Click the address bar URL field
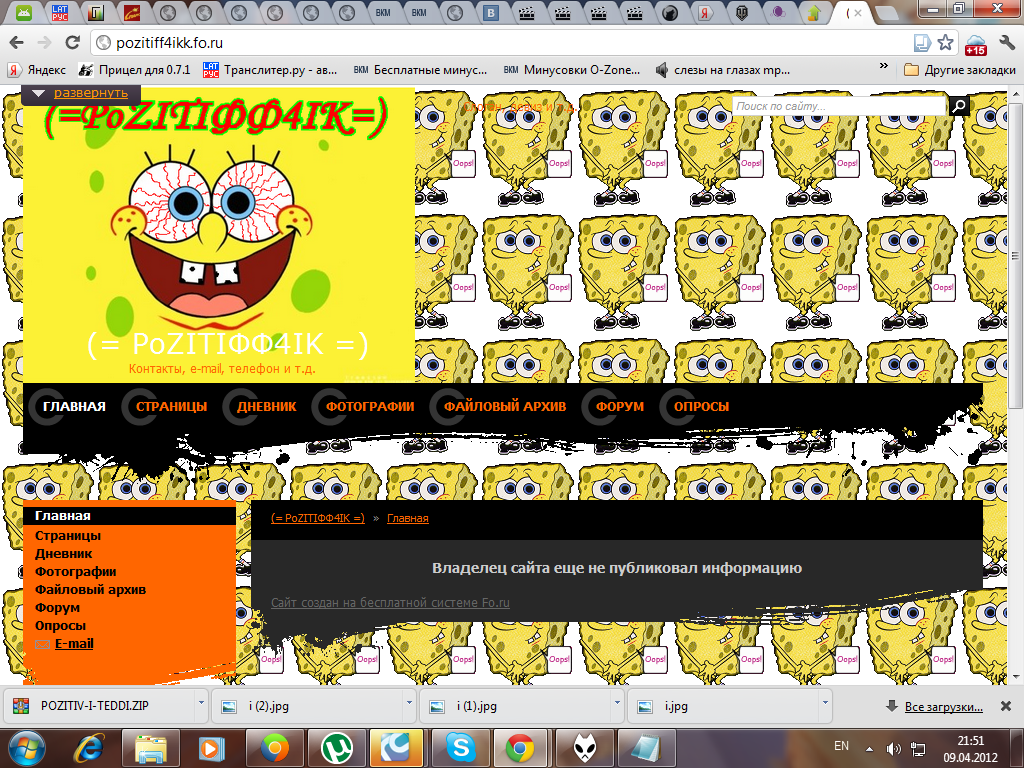 tap(503, 43)
